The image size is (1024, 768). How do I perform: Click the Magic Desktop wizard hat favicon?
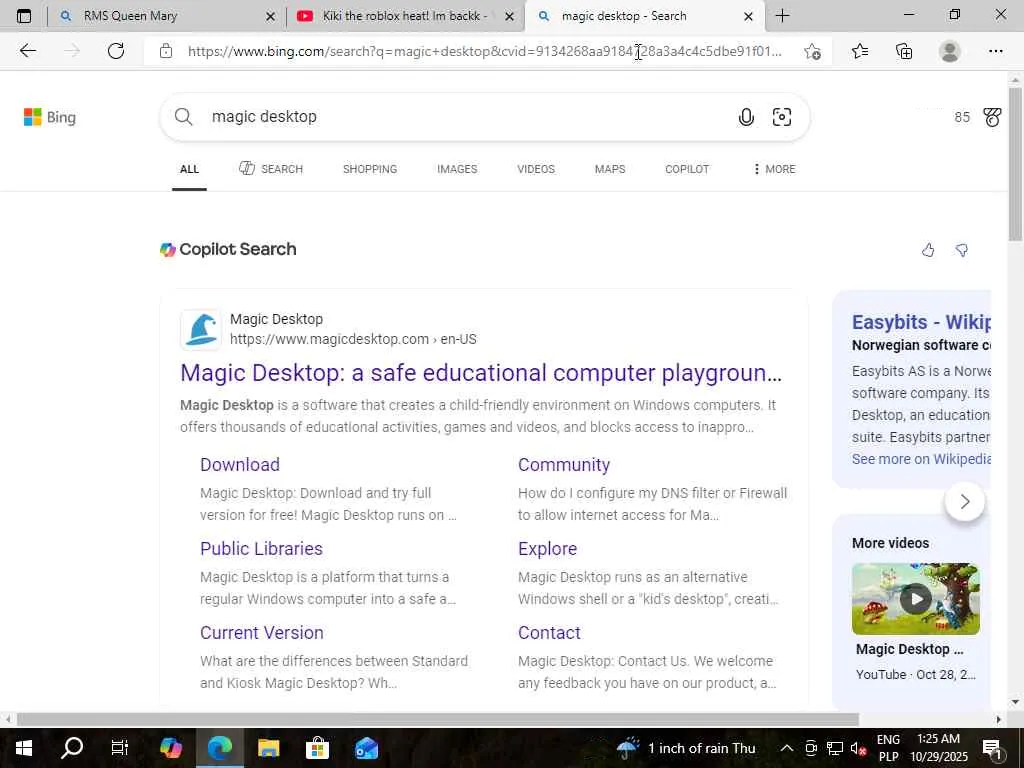[201, 330]
